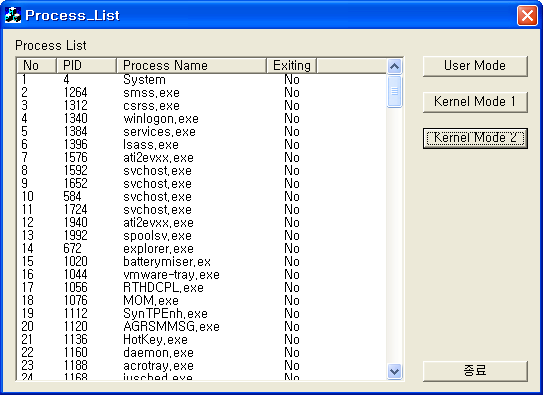This screenshot has width=543, height=395.
Task: Click the 종료 exit button
Action: pos(475,371)
